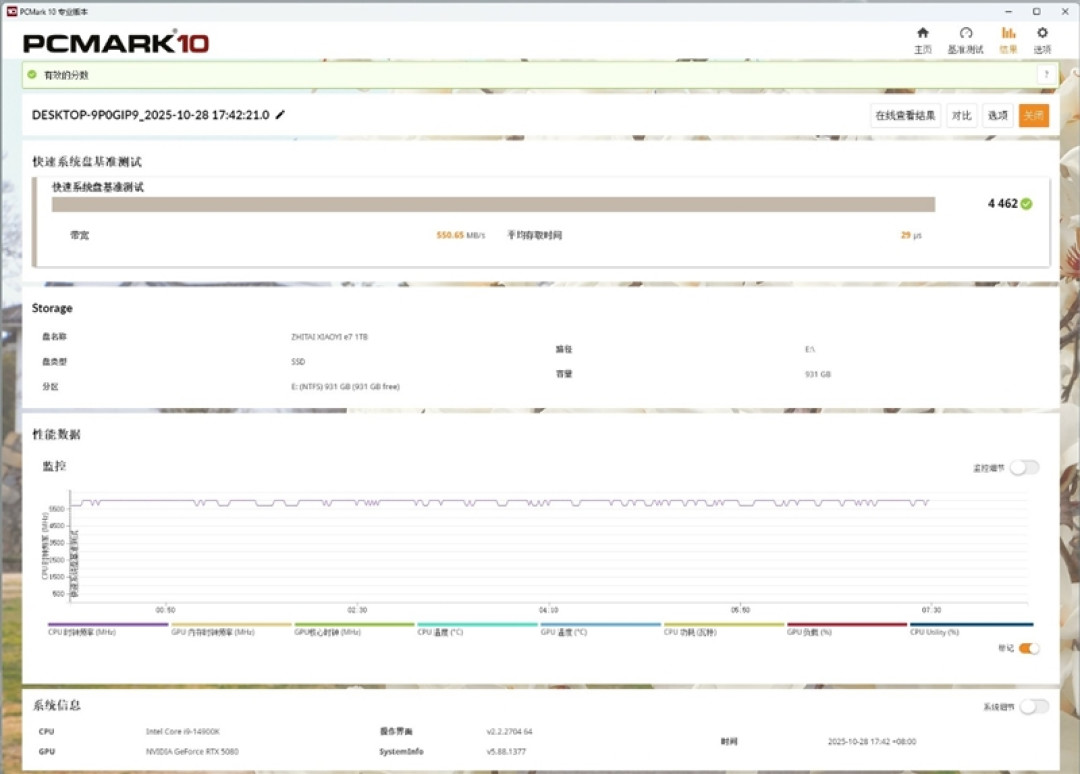This screenshot has height=774, width=1080.
Task: Click the 04:10 marker on monitoring chart
Action: (548, 610)
